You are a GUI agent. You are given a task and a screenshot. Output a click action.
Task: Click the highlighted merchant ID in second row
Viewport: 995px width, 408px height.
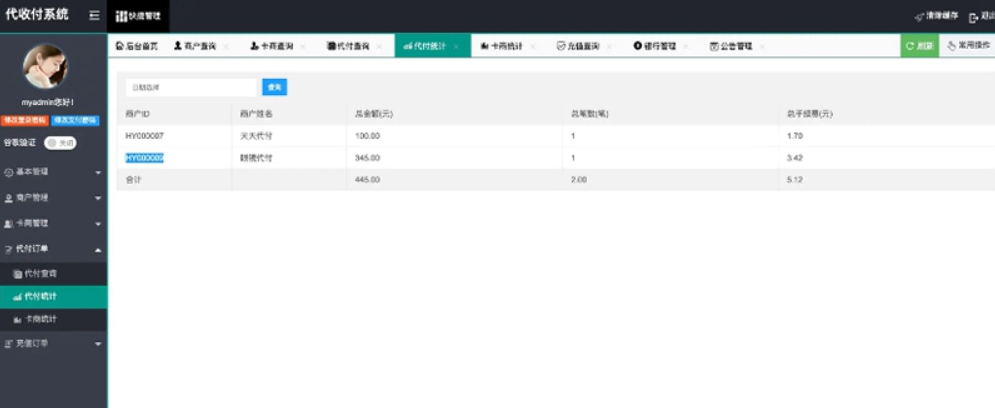point(145,158)
